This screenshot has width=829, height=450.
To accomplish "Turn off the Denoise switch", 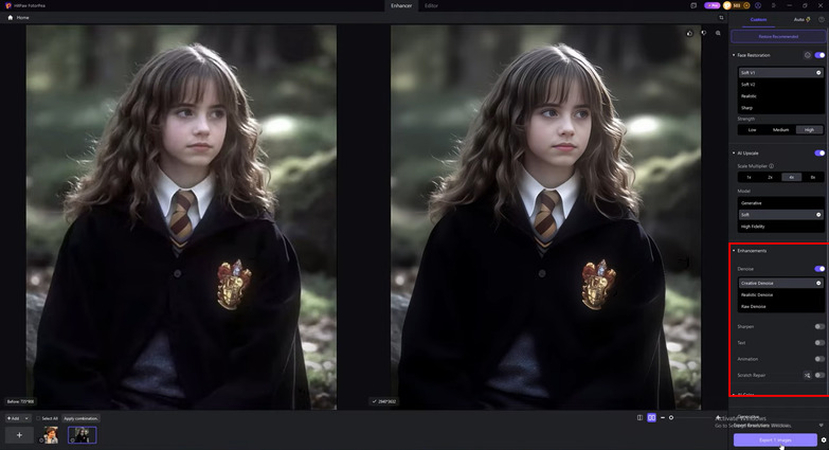I will click(x=819, y=269).
